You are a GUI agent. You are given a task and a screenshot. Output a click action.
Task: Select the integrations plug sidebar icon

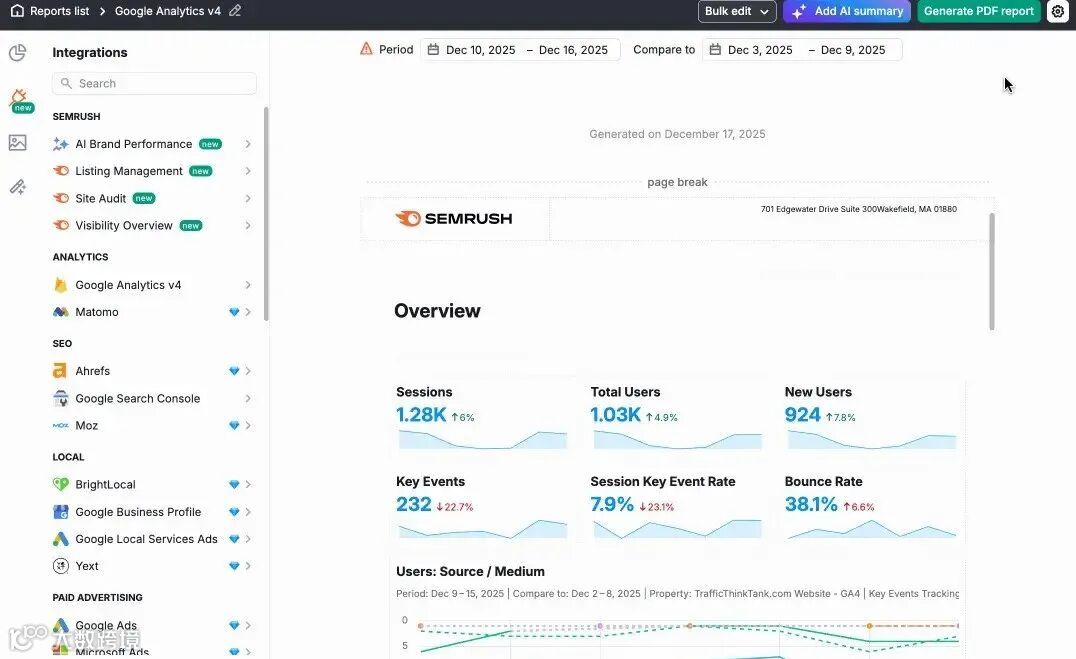tap(19, 99)
